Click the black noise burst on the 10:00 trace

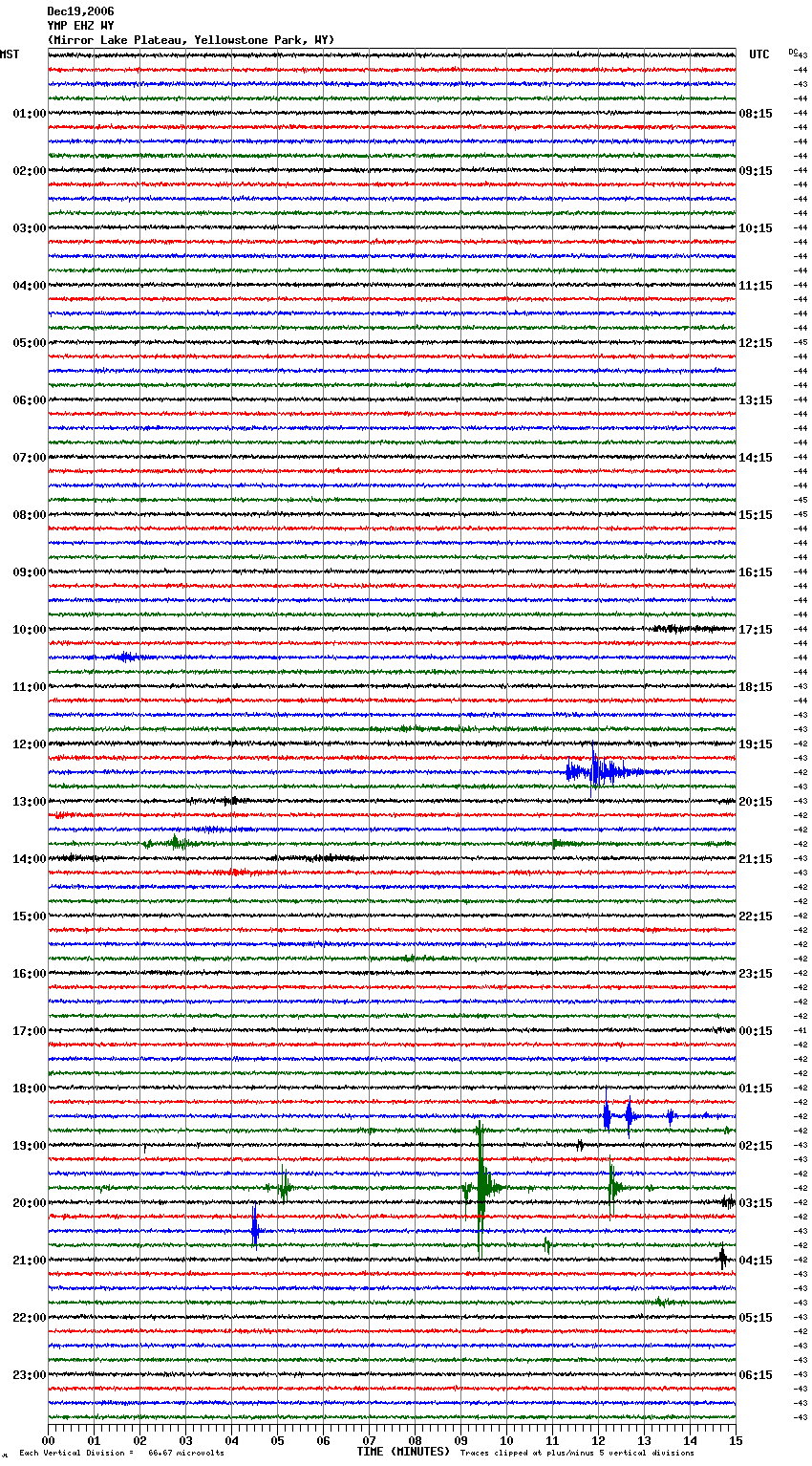click(686, 628)
